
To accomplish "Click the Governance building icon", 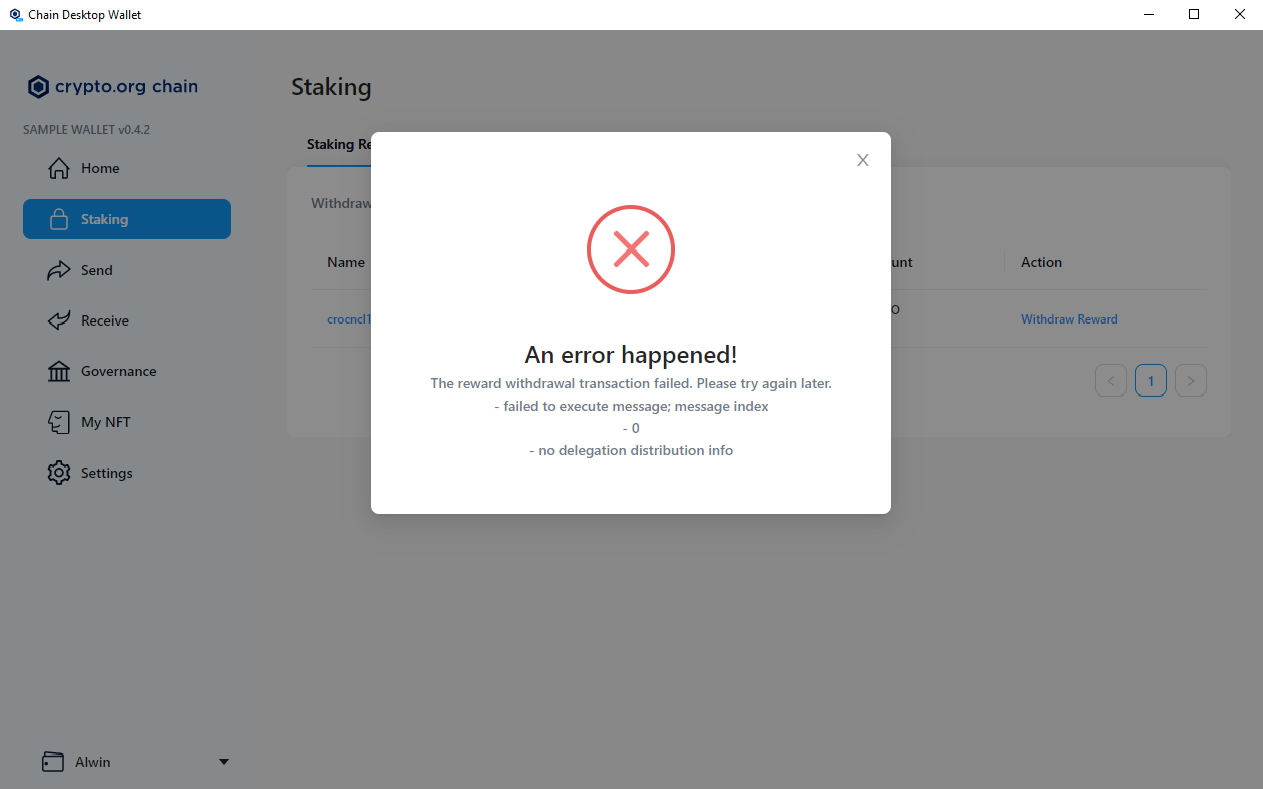I will (x=59, y=371).
